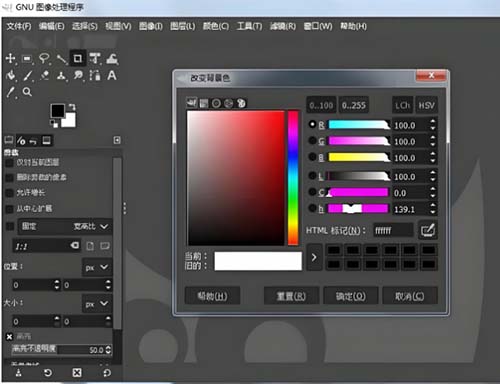Enable 从中心扩展 checkbox
The image size is (500, 384).
point(9,209)
